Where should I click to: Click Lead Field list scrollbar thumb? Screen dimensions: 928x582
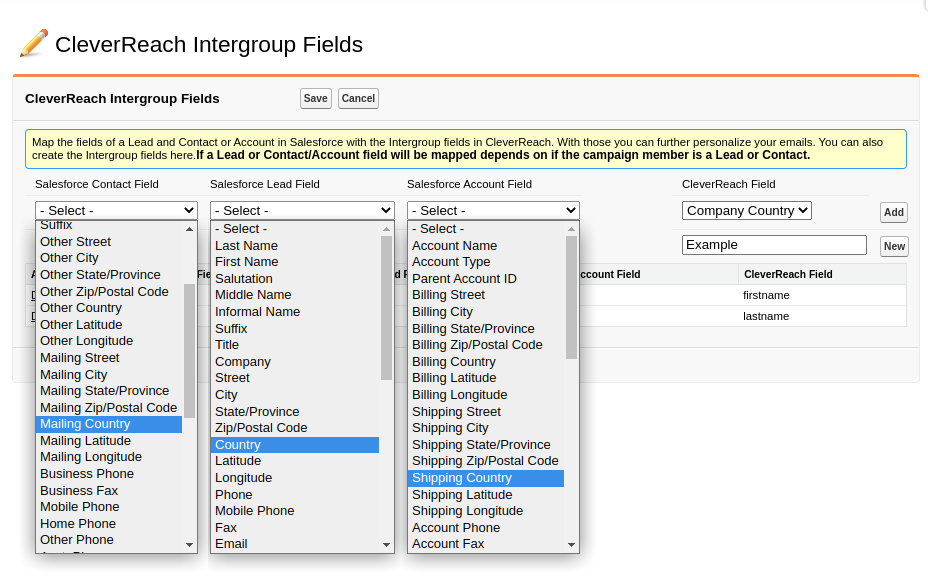(386, 308)
